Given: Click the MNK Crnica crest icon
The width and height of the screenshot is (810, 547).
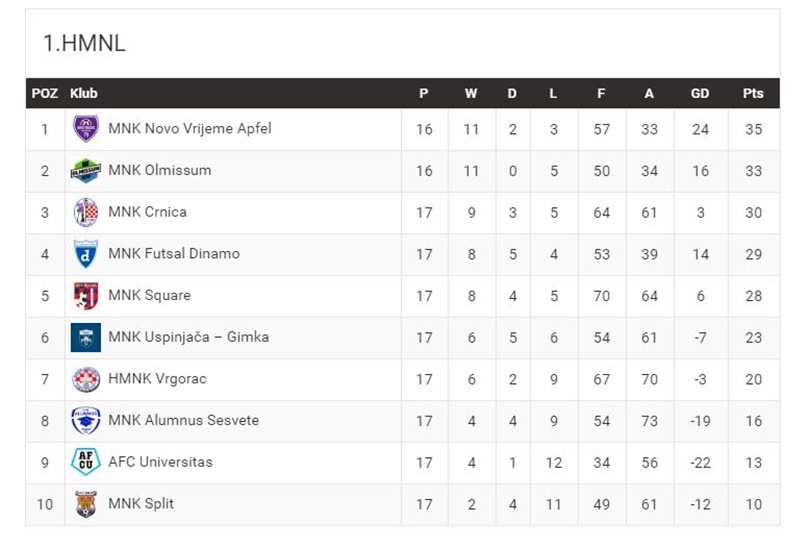Looking at the screenshot, I should 86,212.
